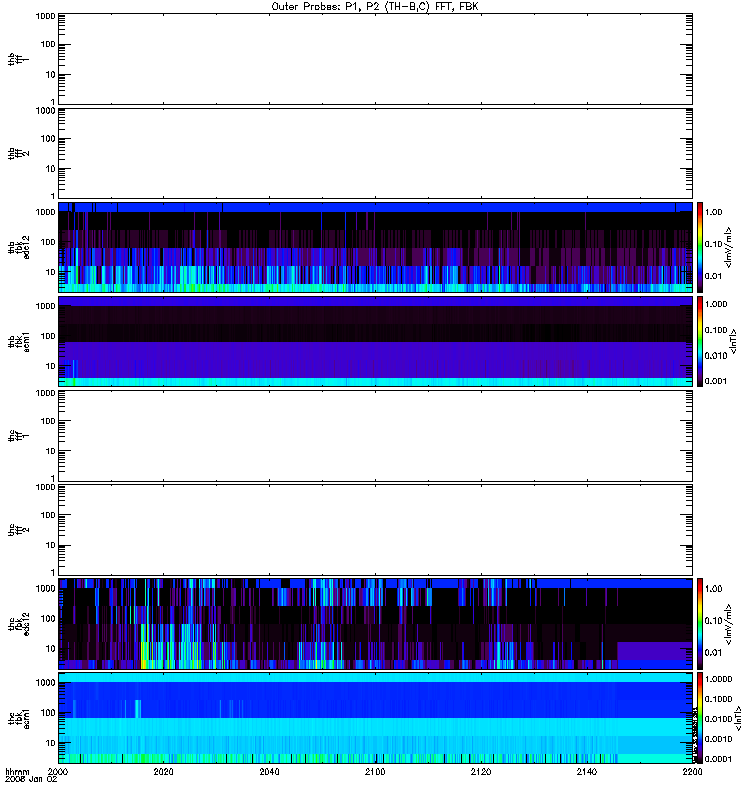Image resolution: width=750 pixels, height=800 pixels.
Task: Click the '<|mV/m|>' unit label beside thc edc12 color bar
Action: [x=729, y=624]
